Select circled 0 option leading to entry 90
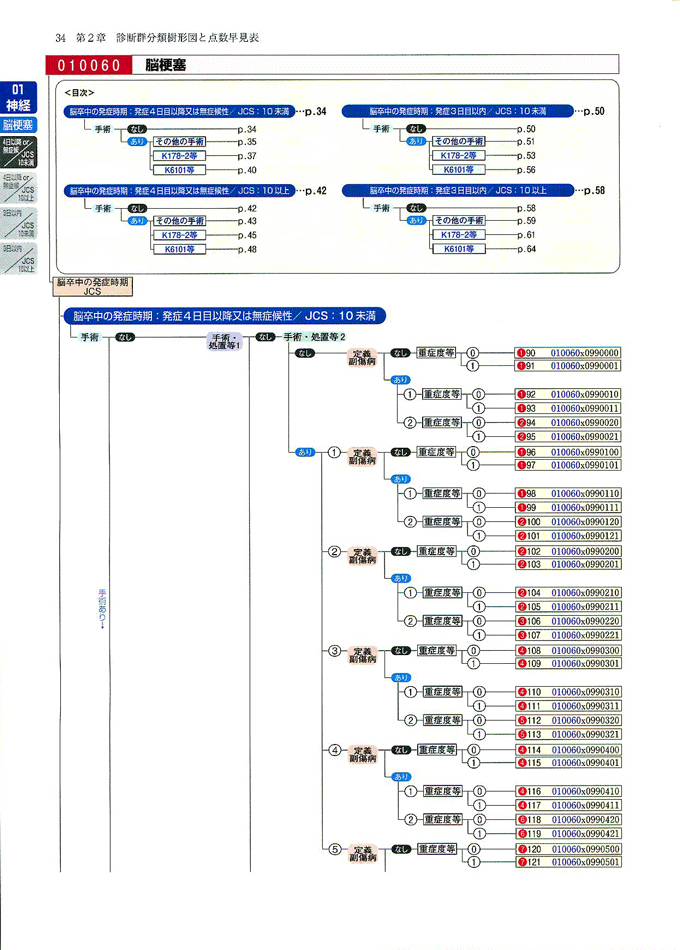The width and height of the screenshot is (680, 950). tap(474, 353)
